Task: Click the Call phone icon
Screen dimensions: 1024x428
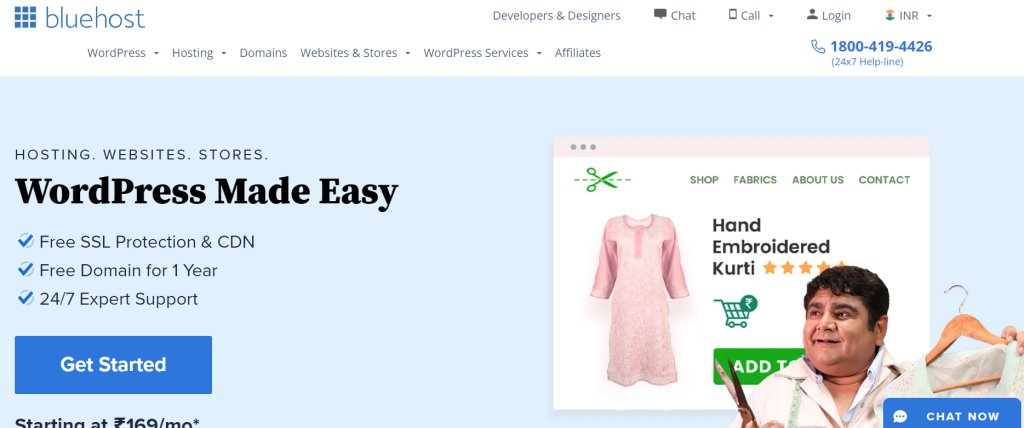Action: [x=733, y=15]
